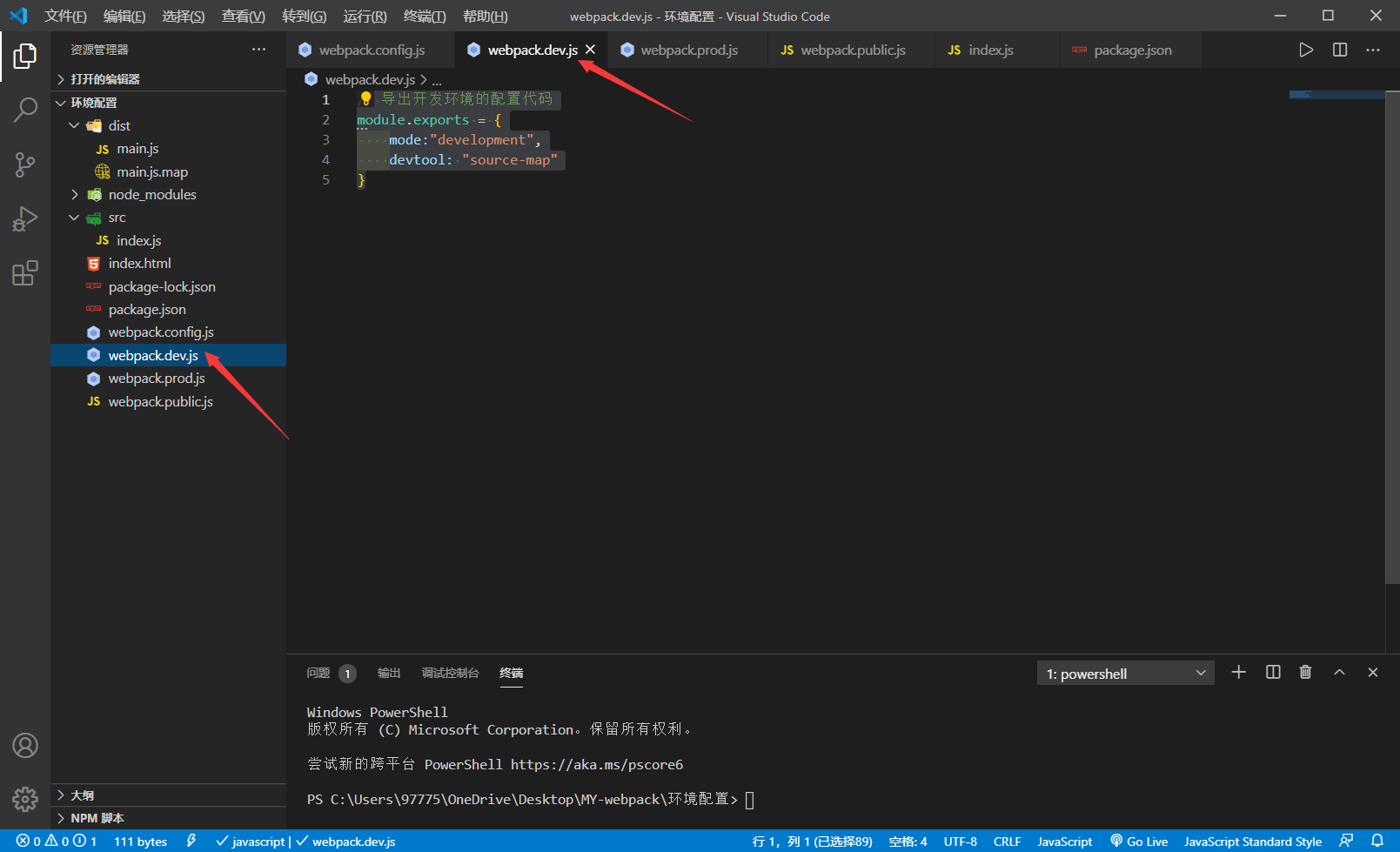Open the Explorer view in activity bar
1400x852 pixels.
click(25, 57)
